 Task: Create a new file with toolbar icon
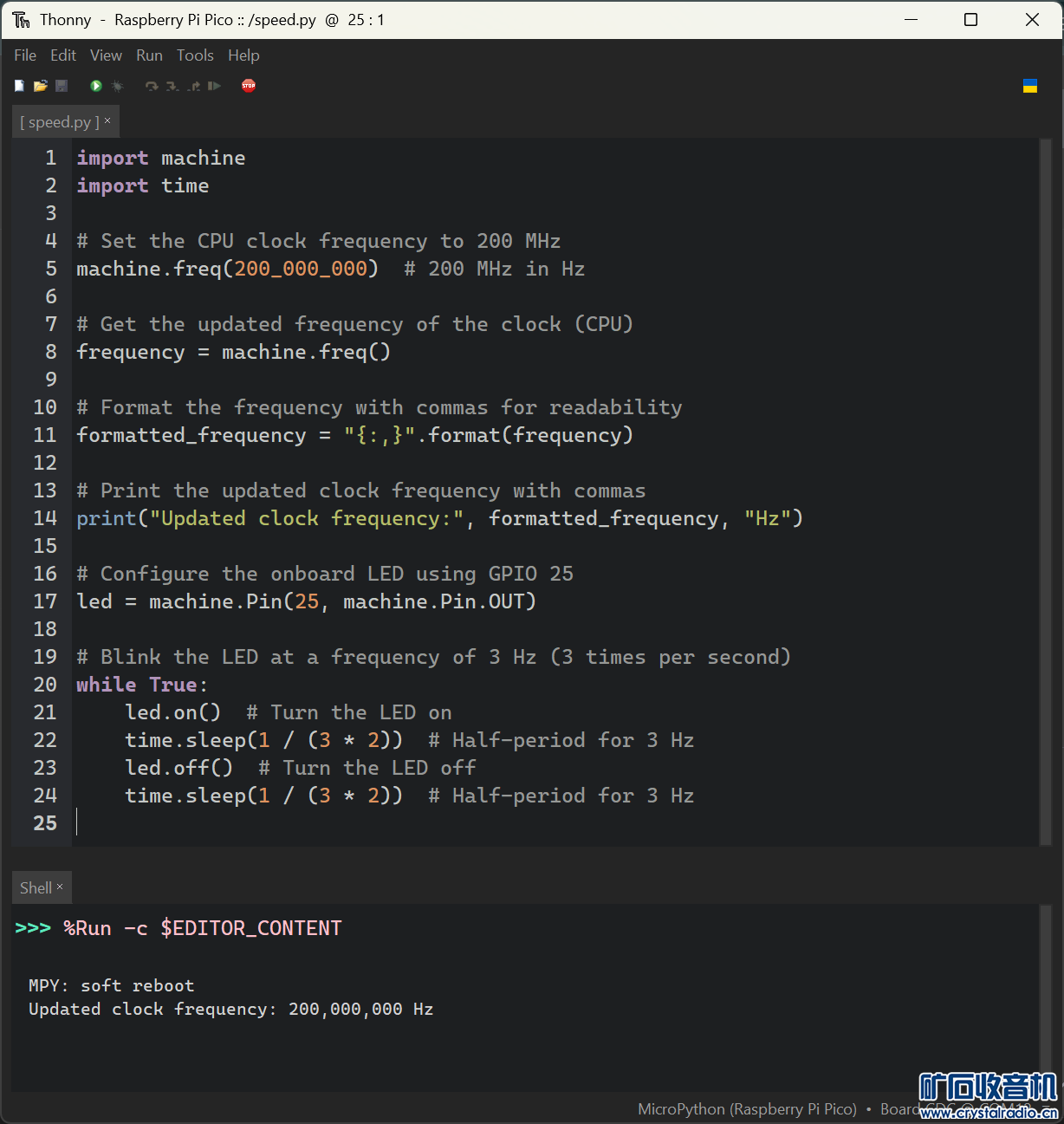19,86
